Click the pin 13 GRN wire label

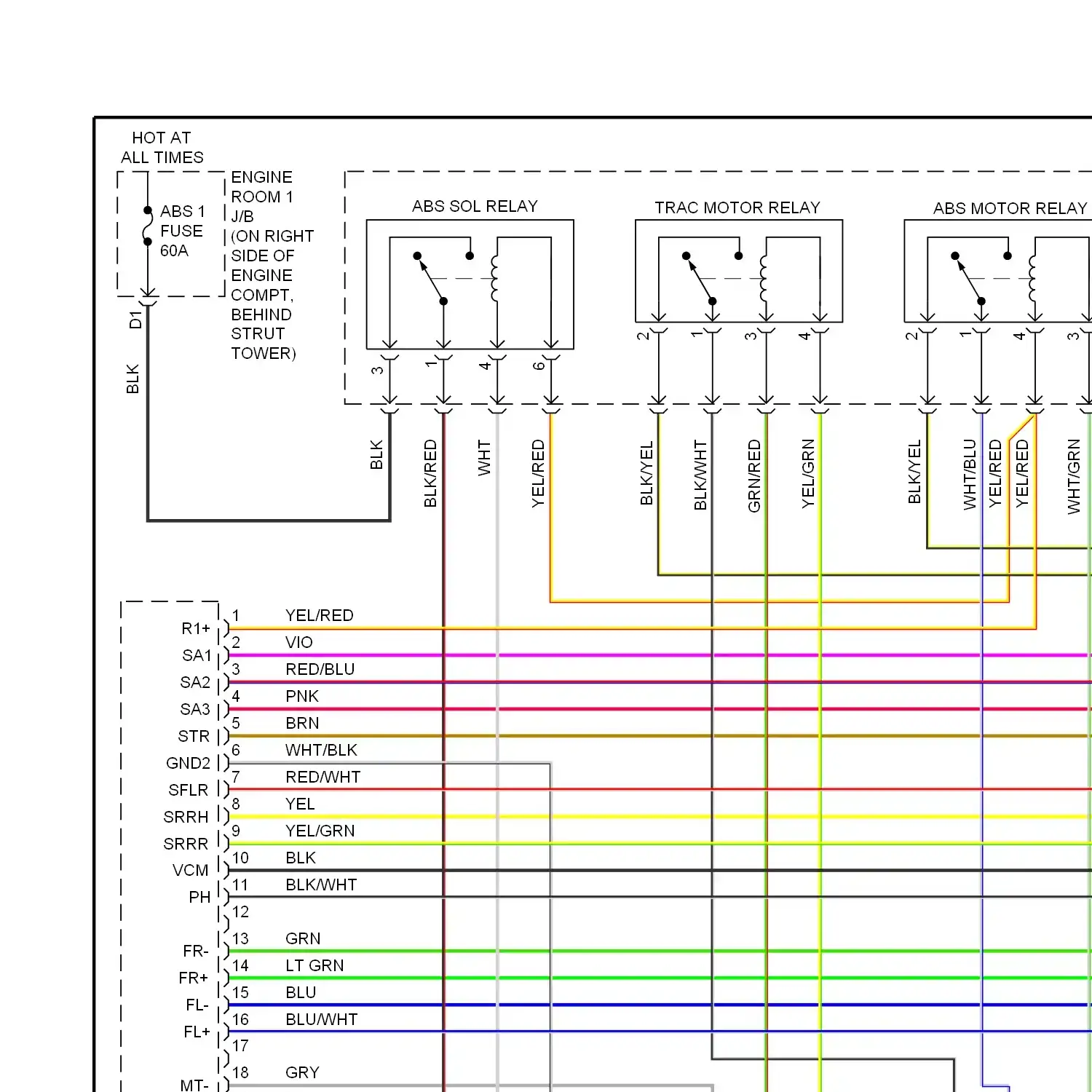point(303,938)
